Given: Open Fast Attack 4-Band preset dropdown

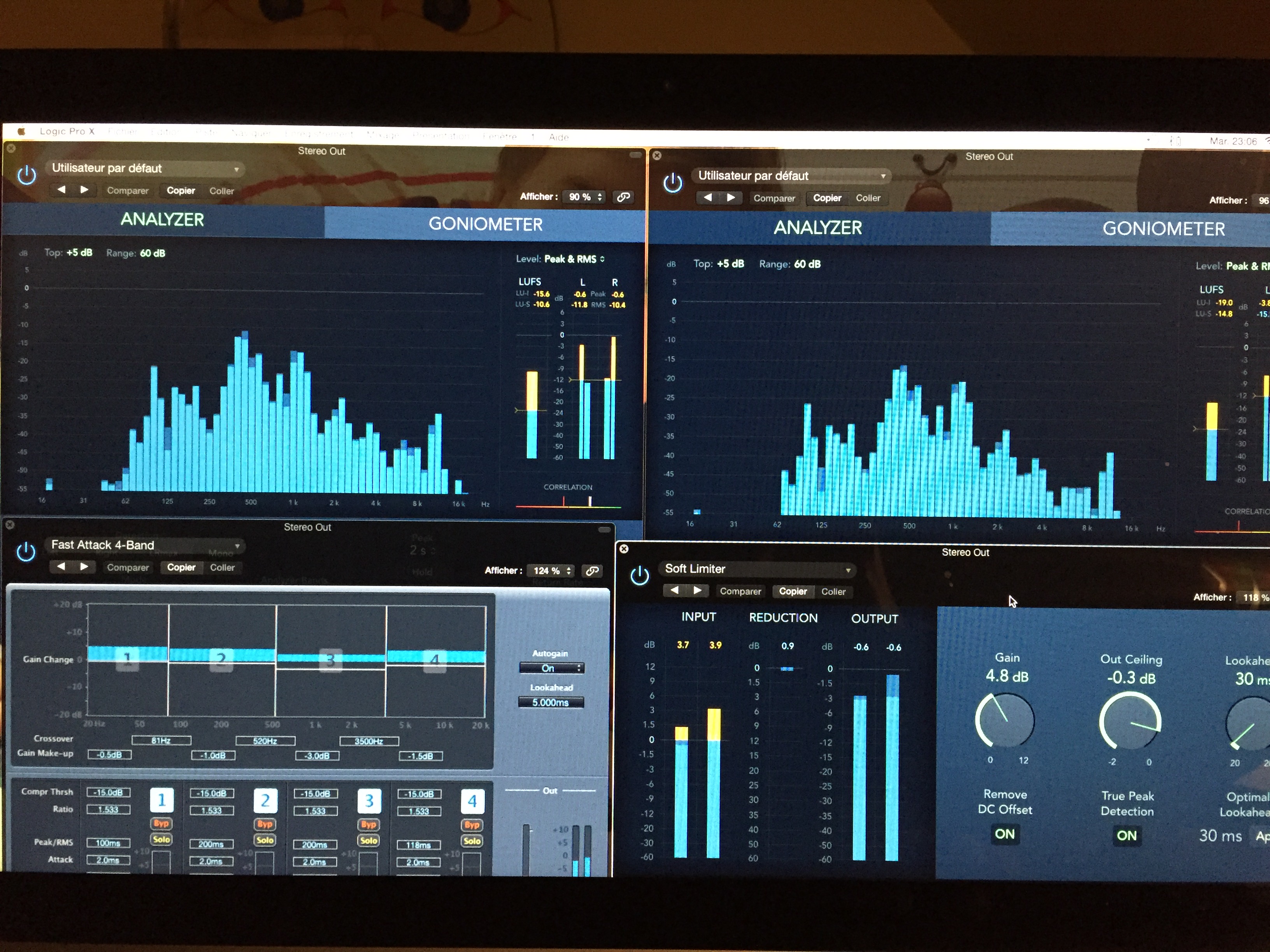Looking at the screenshot, I should pyautogui.click(x=145, y=545).
